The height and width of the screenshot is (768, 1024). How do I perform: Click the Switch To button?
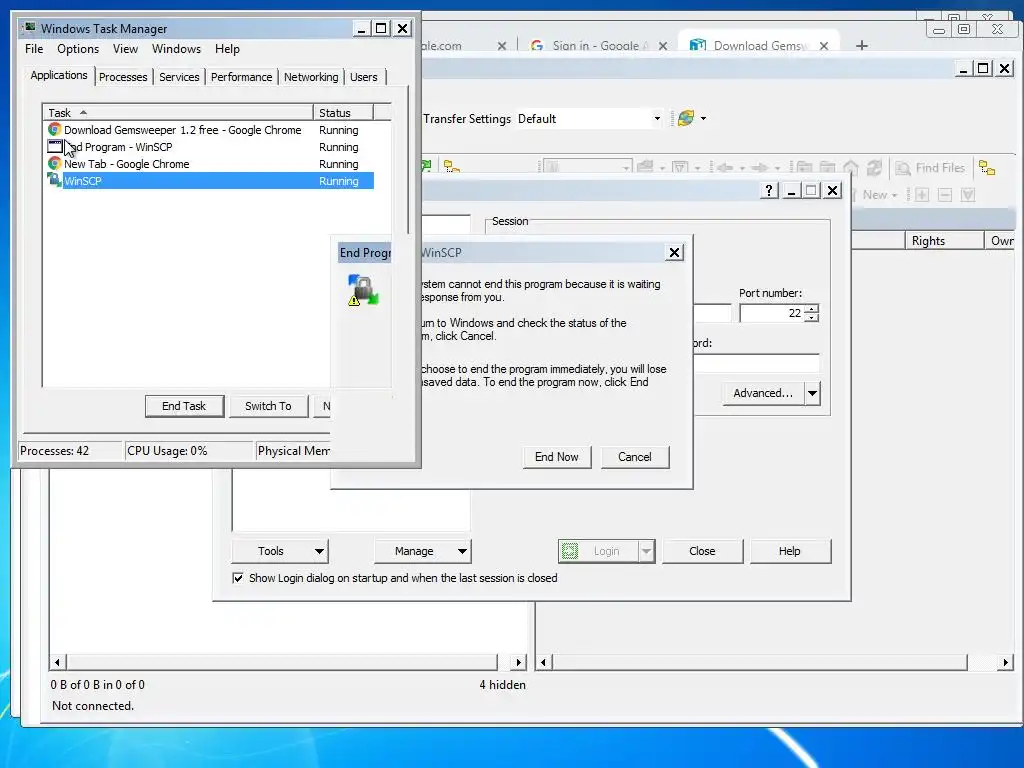(x=268, y=406)
